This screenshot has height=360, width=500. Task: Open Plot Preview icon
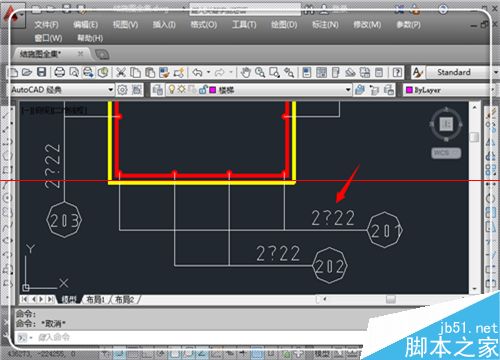[x=74, y=72]
